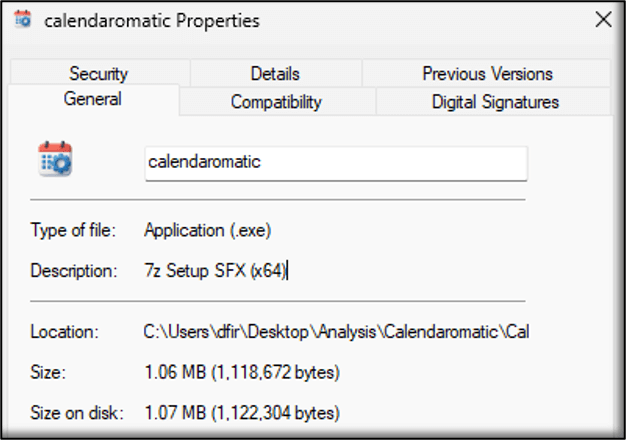Open the Details tab
The width and height of the screenshot is (627, 441).
[x=275, y=74]
